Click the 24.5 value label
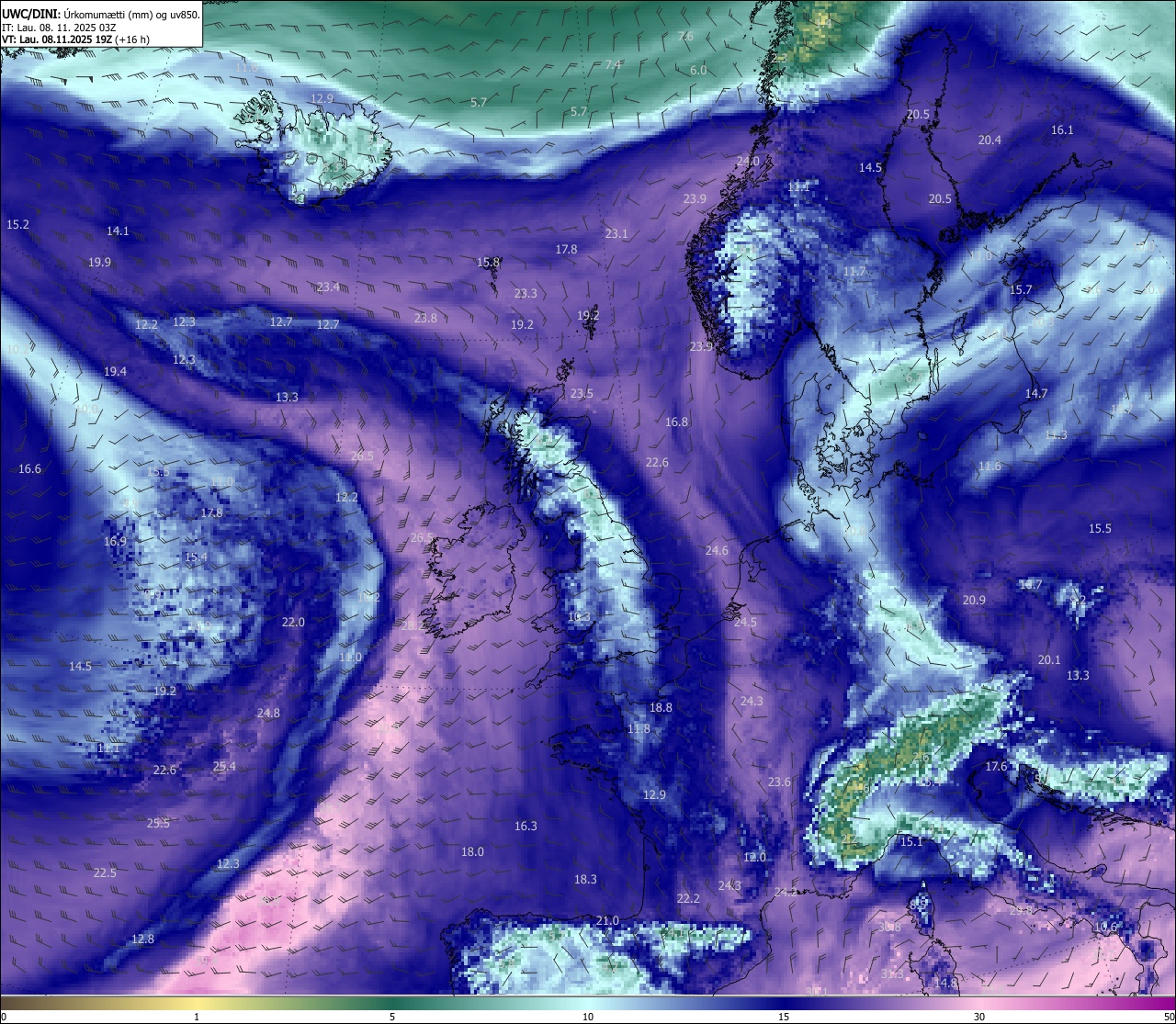 click(745, 623)
